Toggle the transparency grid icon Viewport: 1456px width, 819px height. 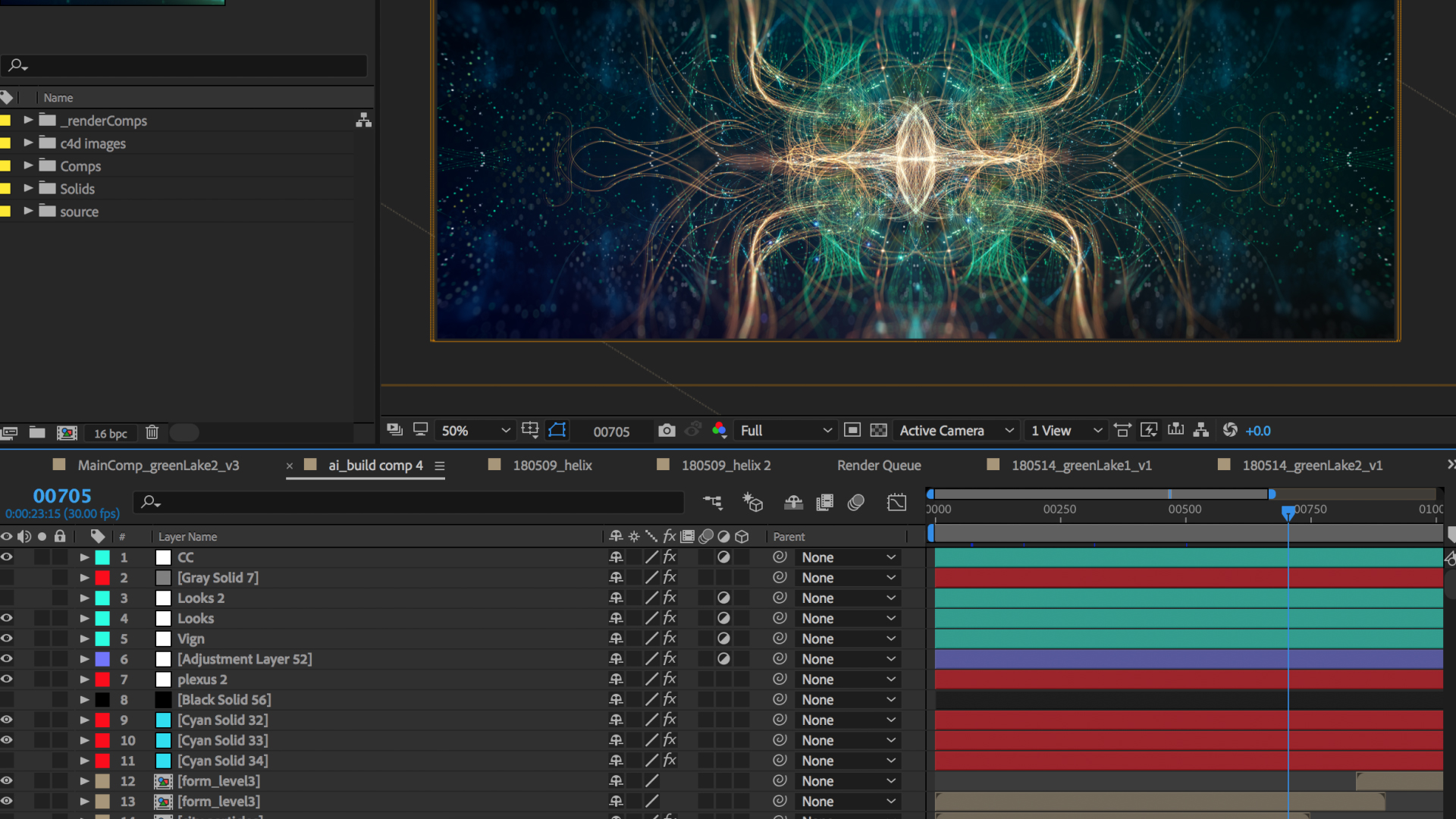pyautogui.click(x=878, y=431)
